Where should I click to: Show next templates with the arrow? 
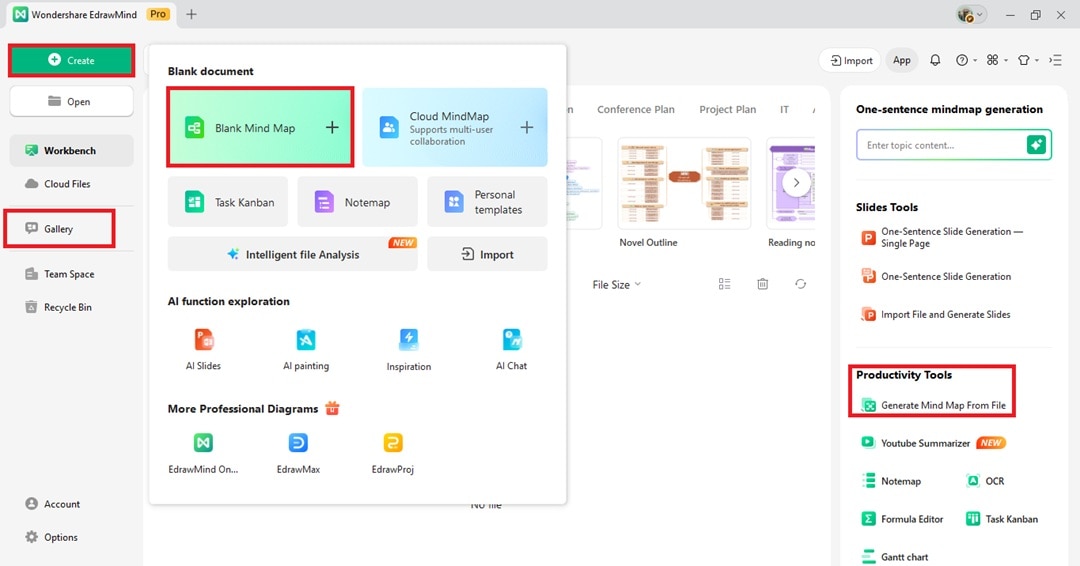pyautogui.click(x=796, y=182)
